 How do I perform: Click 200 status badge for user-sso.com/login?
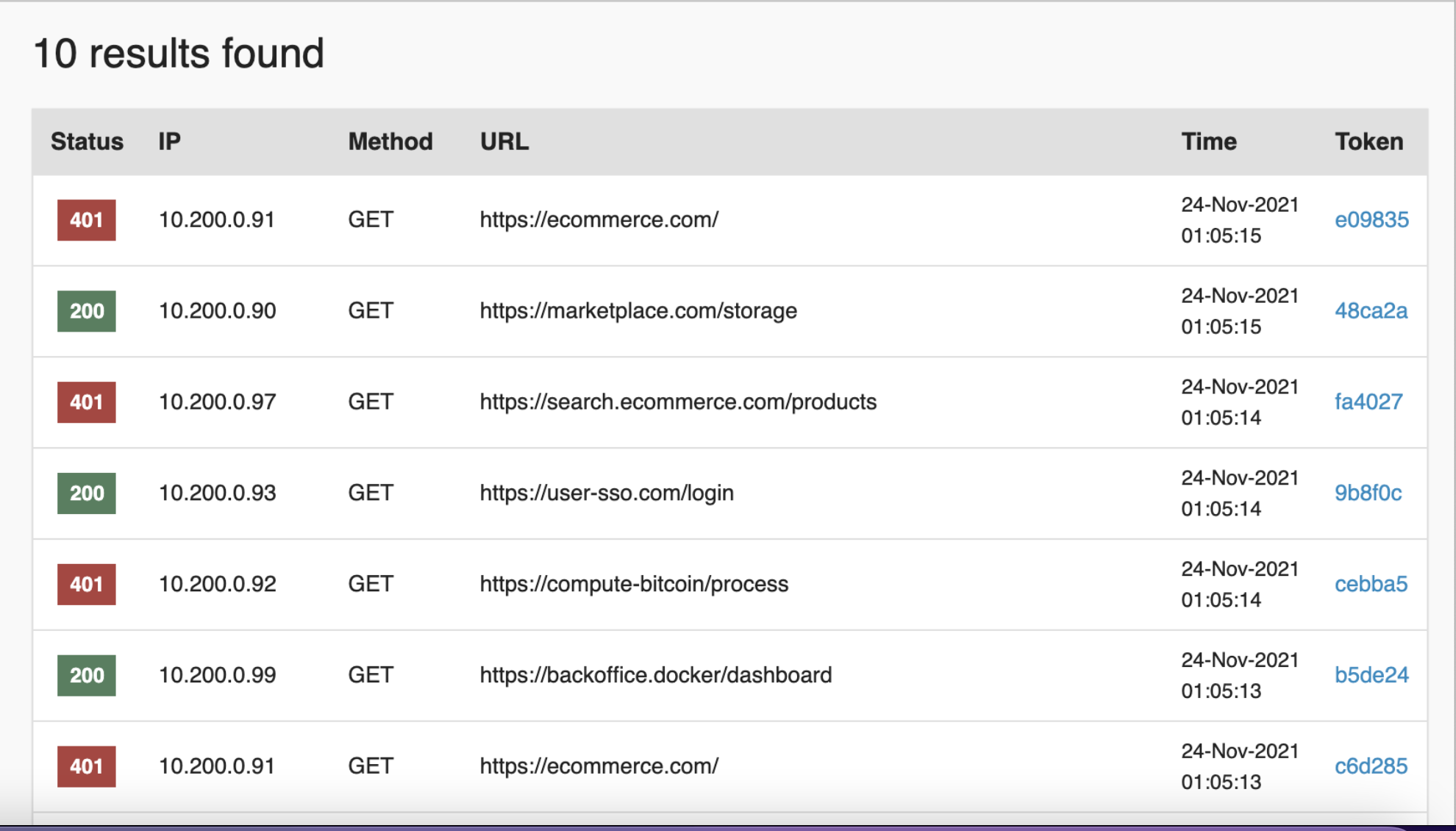coord(87,493)
